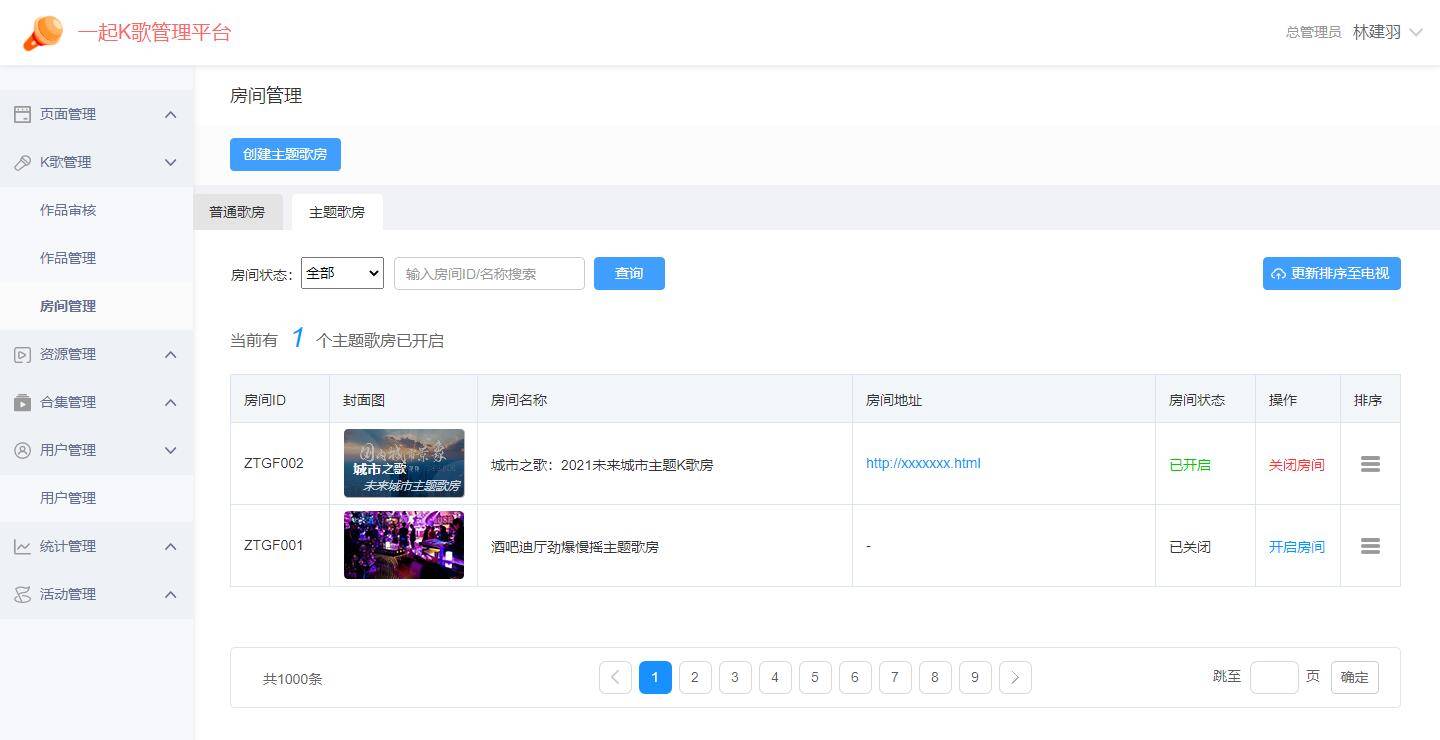The image size is (1440, 740).
Task: Click the 资源管理 play icon
Action: (x=22, y=354)
